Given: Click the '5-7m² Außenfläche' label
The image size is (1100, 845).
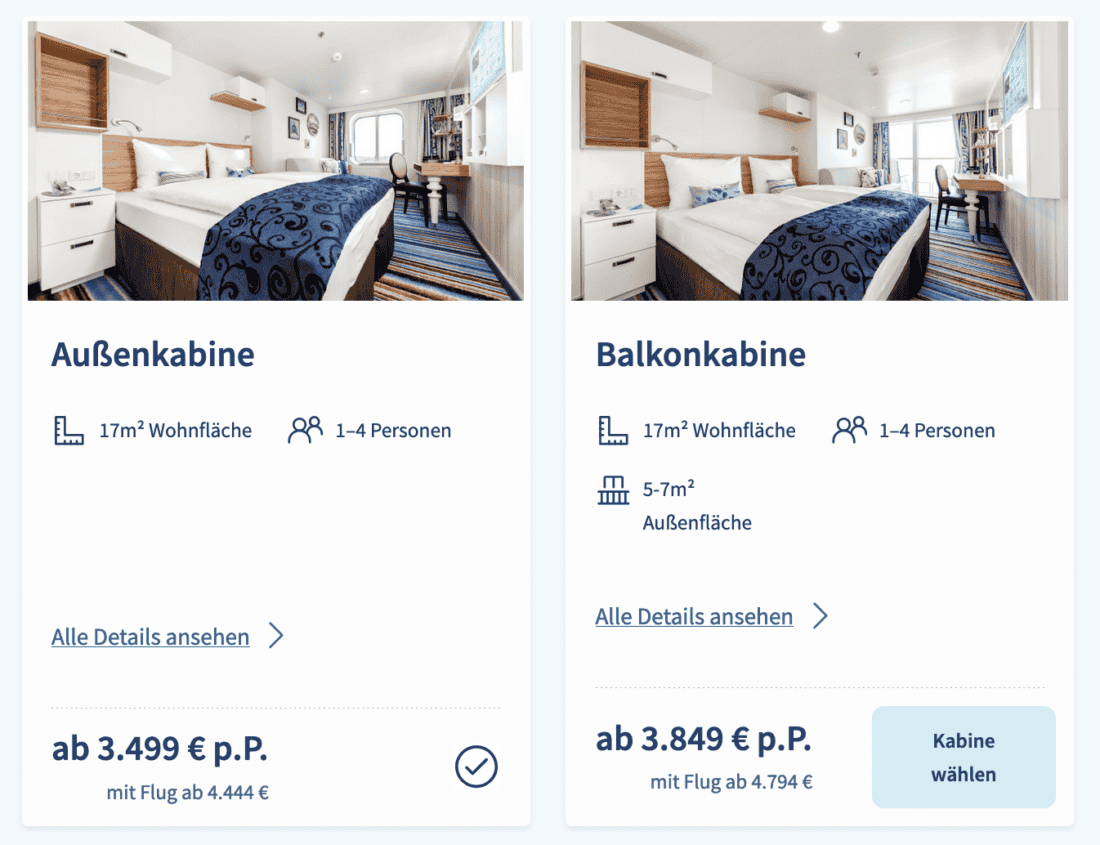Looking at the screenshot, I should 697,506.
